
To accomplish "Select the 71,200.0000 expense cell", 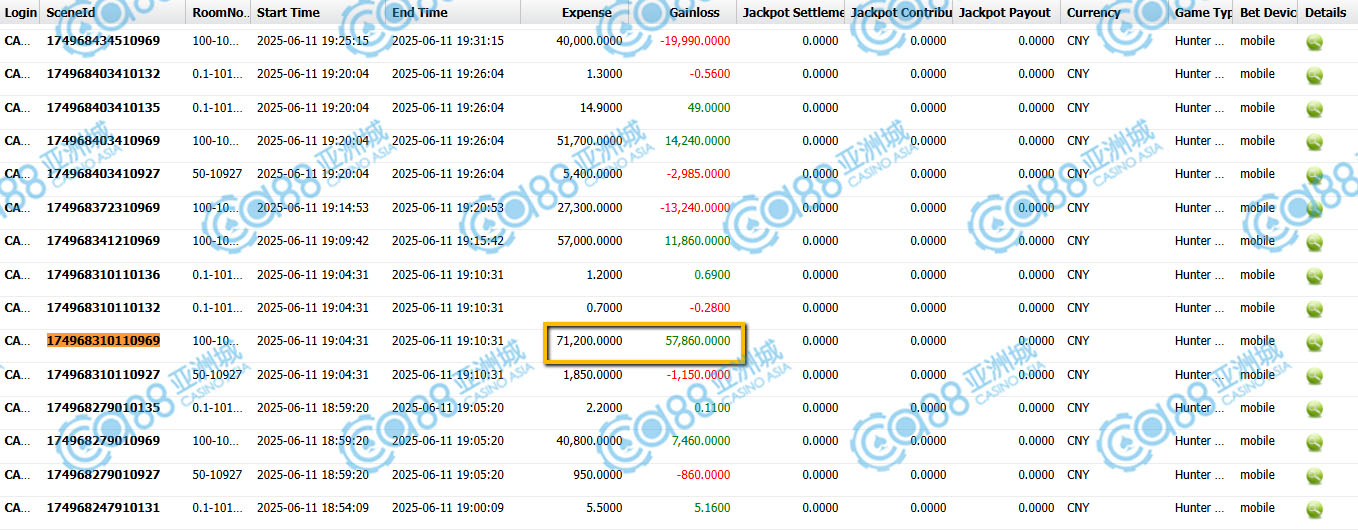I will point(589,341).
